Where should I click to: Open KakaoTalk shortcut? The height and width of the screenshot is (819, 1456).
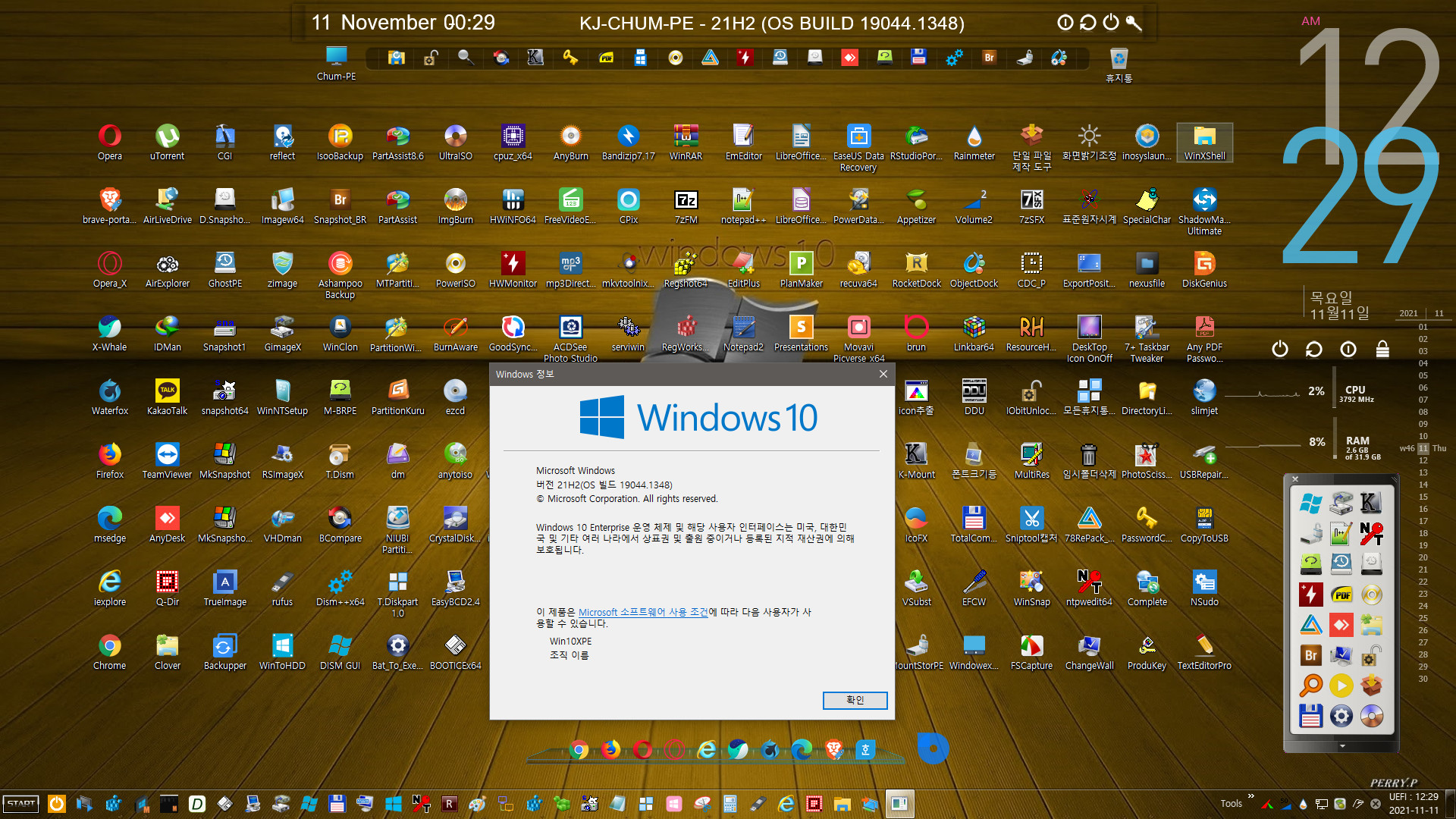point(168,397)
